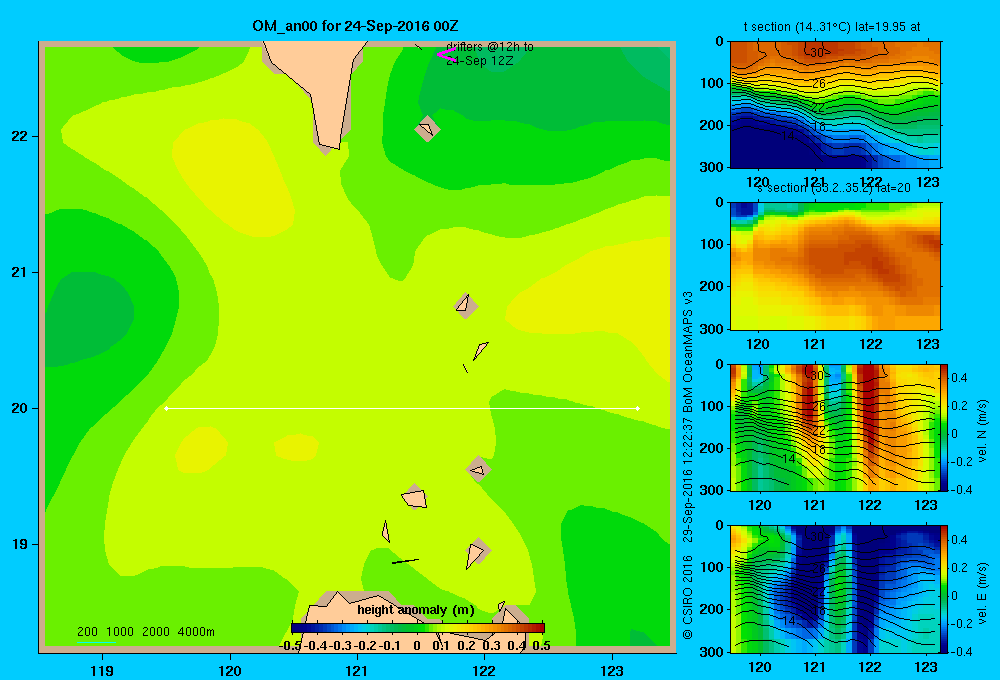Click the 's section (33.2..35.2) lat=20' title

tap(834, 188)
